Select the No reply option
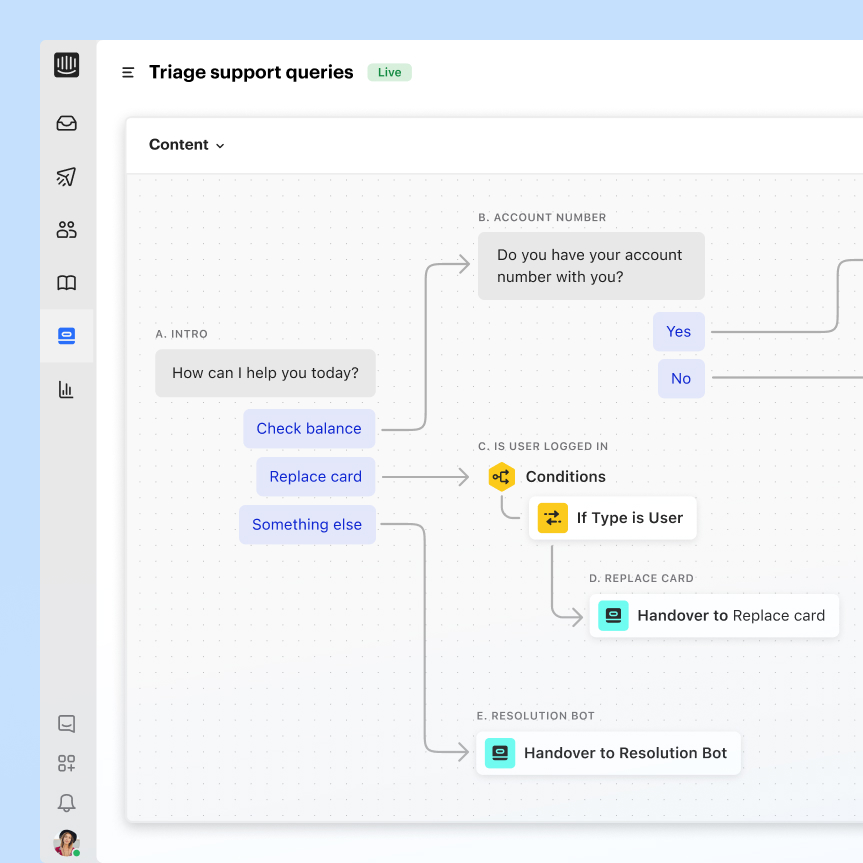 tap(680, 378)
